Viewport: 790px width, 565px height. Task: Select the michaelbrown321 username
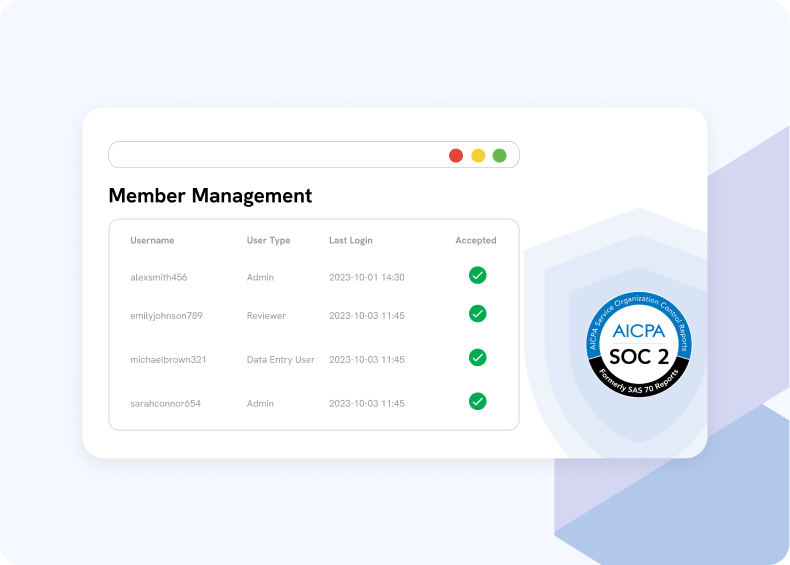(168, 359)
